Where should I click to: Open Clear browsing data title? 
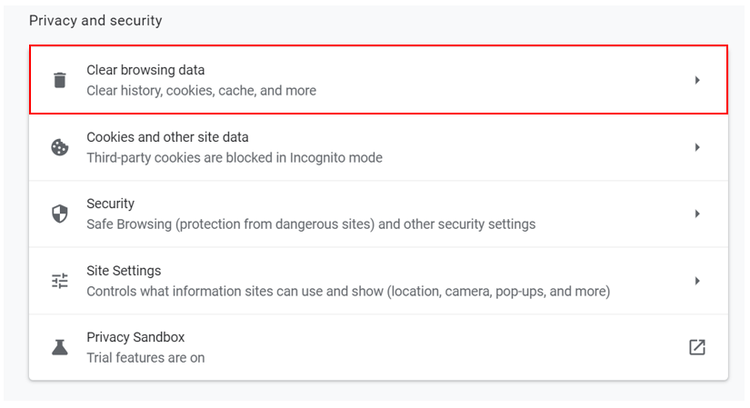pos(145,70)
